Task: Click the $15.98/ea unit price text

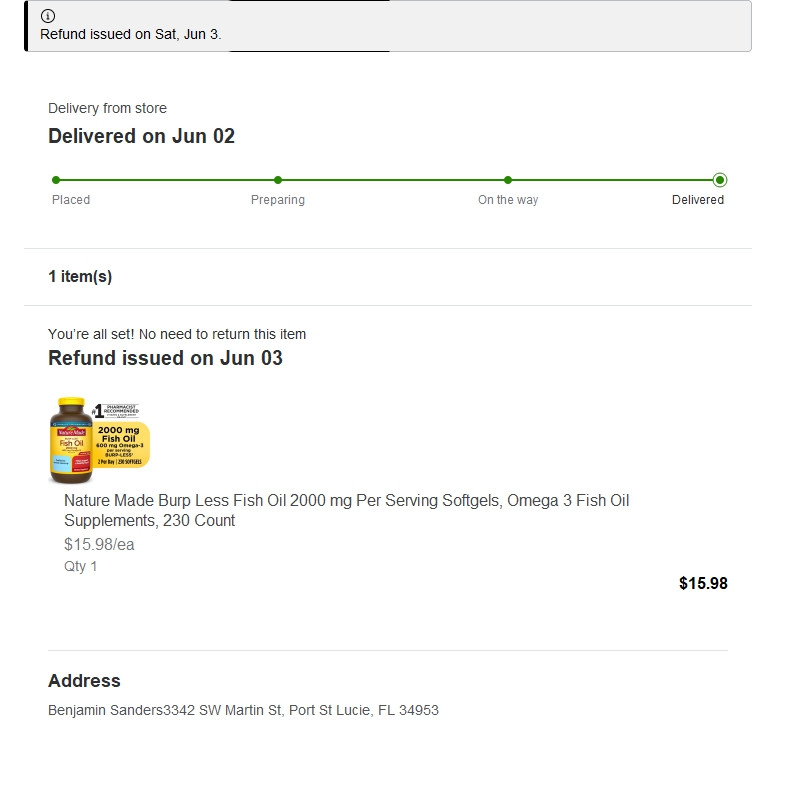Action: [x=99, y=545]
